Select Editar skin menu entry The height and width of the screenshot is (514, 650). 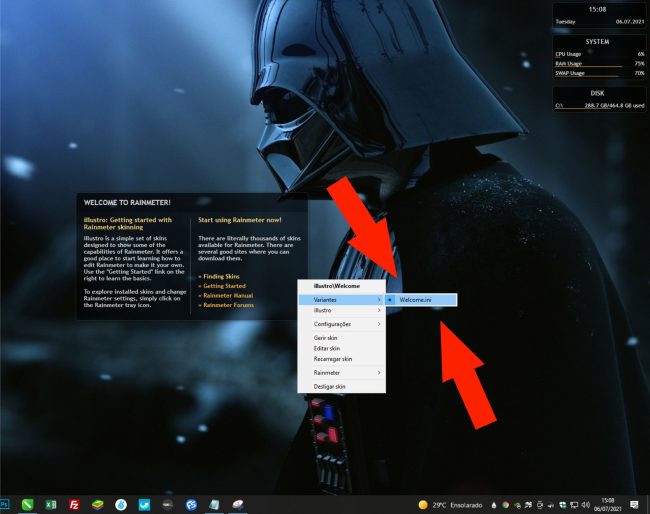(327, 348)
